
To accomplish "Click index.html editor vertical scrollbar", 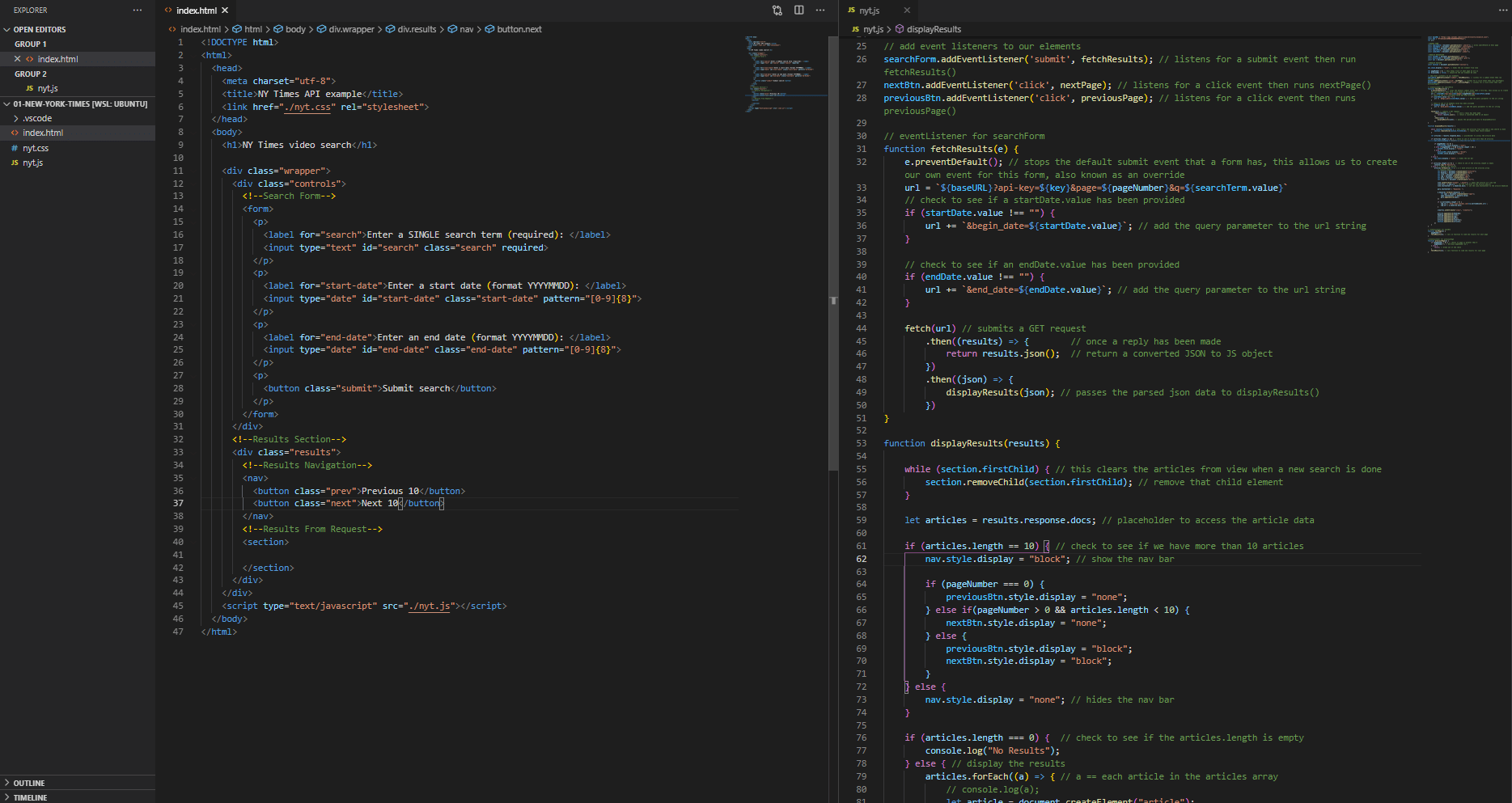I will pos(833,253).
